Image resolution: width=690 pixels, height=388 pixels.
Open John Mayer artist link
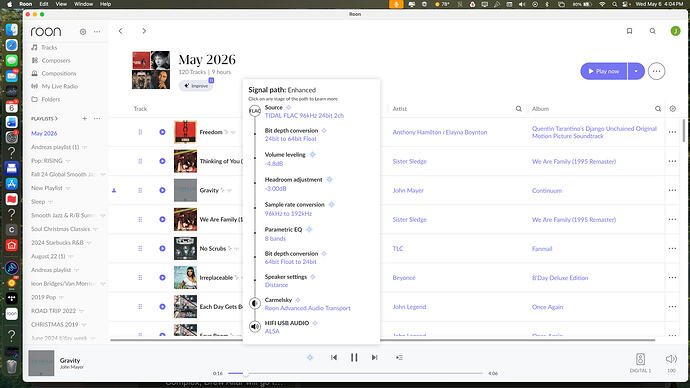(x=408, y=190)
